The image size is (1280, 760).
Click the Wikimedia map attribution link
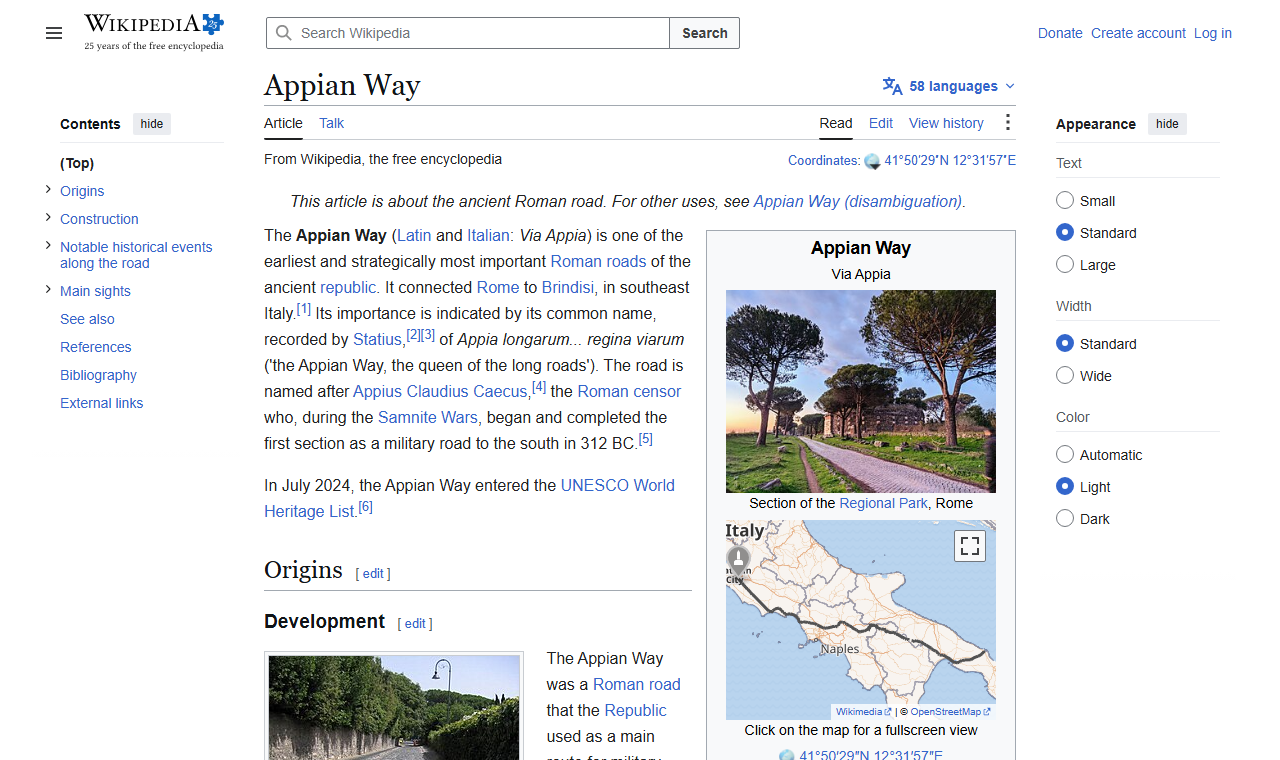(864, 712)
